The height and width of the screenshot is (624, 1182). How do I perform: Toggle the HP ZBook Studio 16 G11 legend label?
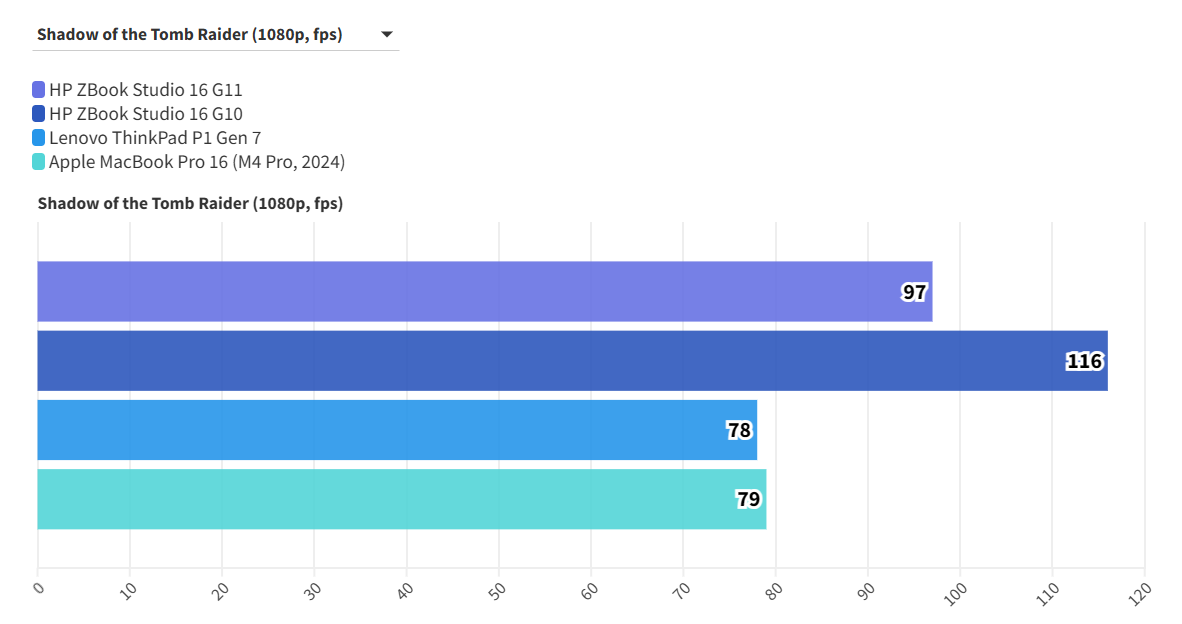[146, 90]
